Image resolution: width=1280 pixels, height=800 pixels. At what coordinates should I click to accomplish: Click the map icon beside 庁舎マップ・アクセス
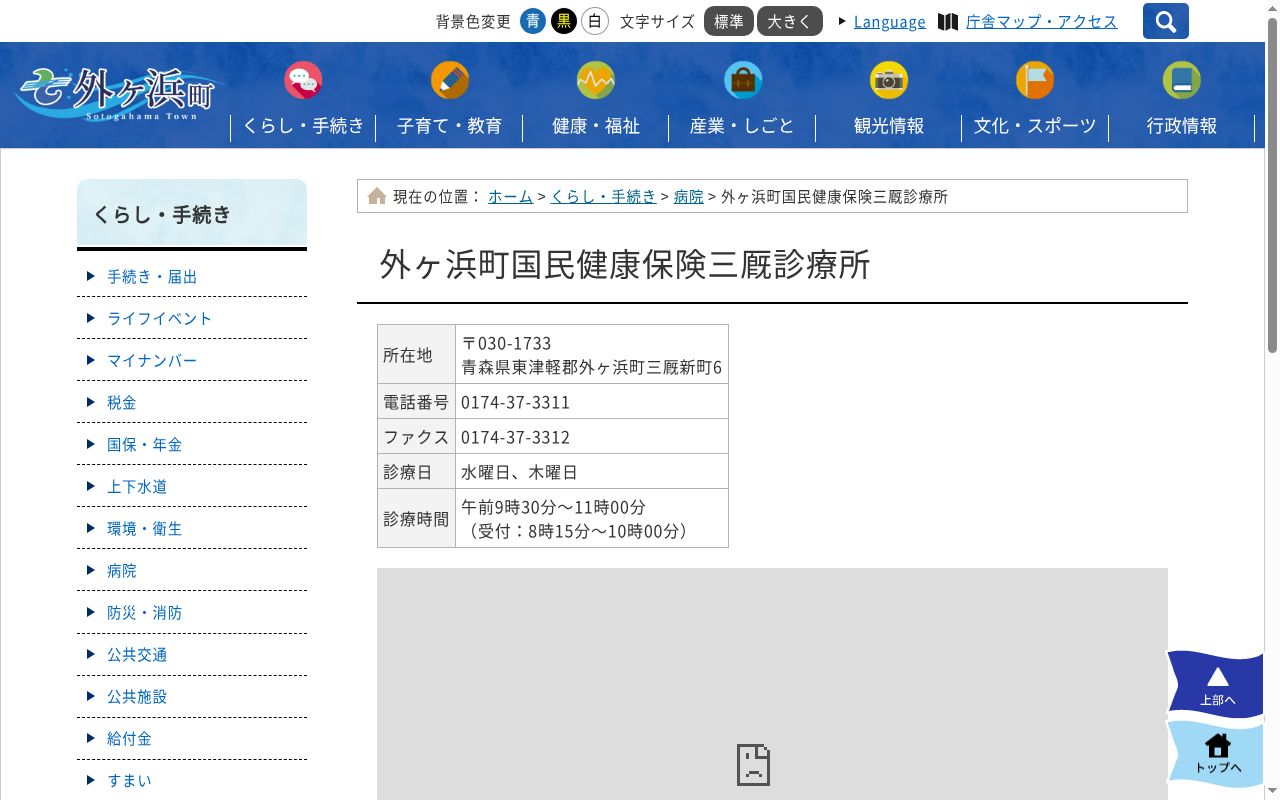tap(948, 22)
